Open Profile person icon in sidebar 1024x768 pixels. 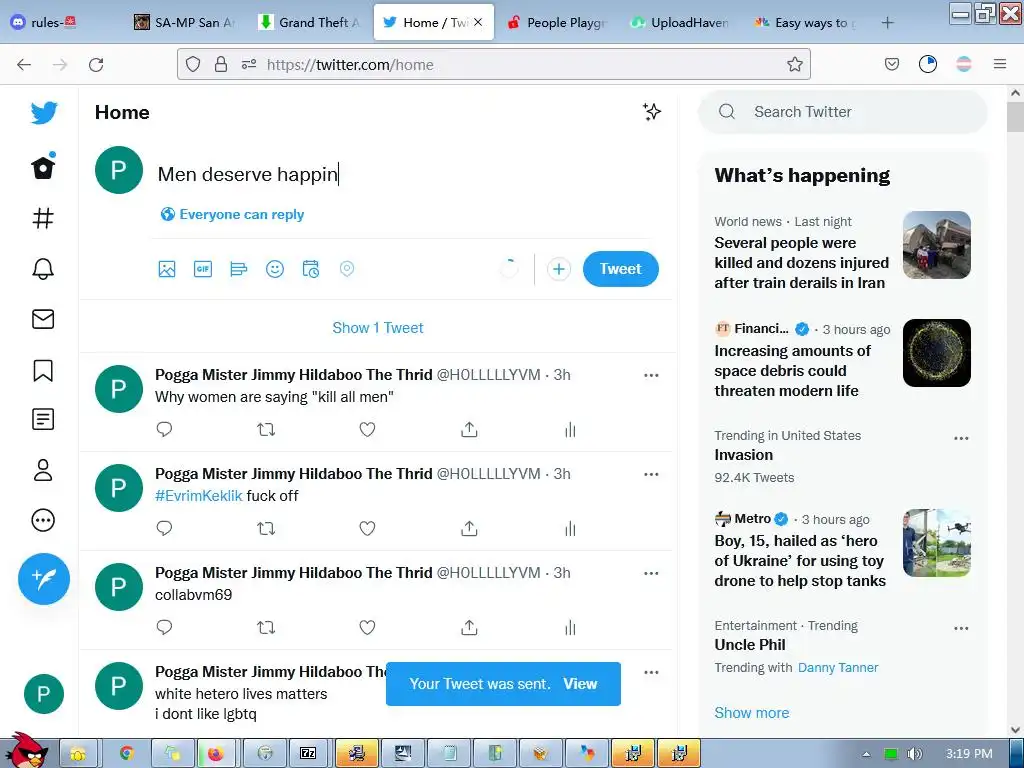coord(43,470)
